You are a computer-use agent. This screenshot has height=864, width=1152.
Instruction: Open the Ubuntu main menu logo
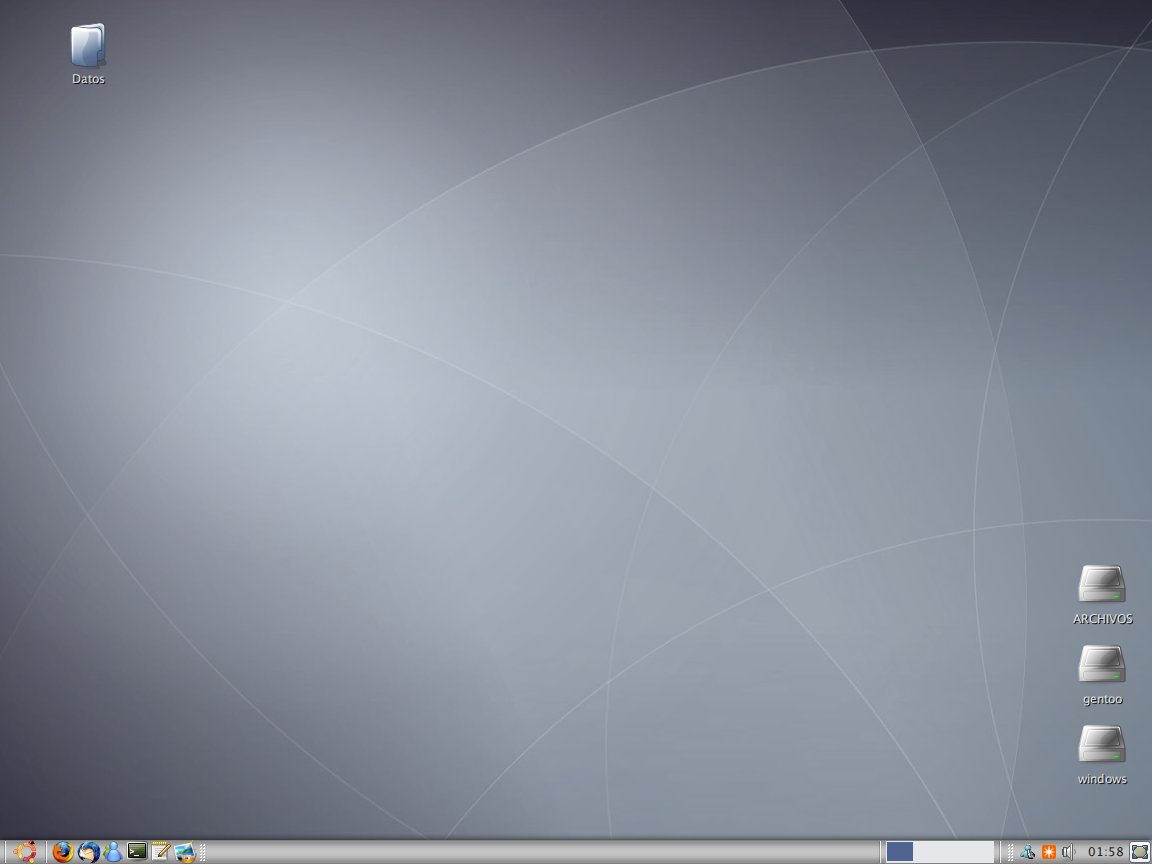(x=25, y=852)
